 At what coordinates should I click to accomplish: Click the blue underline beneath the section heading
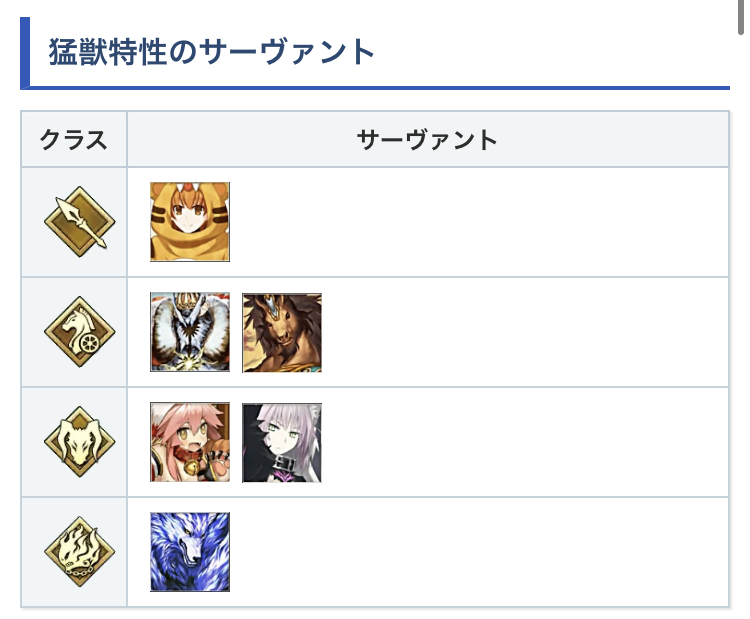[400, 88]
